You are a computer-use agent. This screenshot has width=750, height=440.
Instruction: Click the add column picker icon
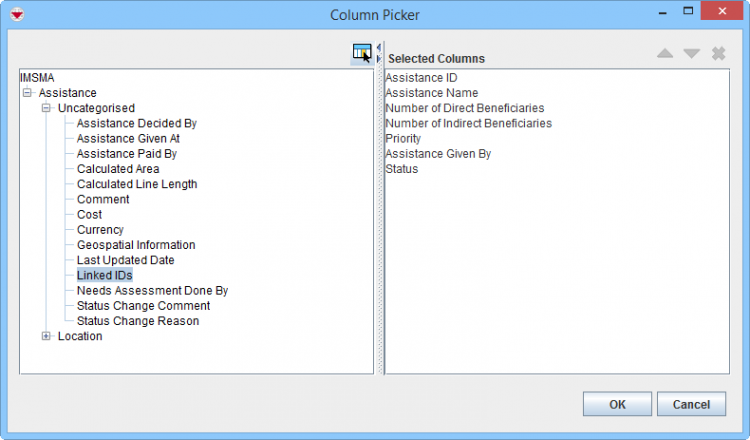pos(361,52)
